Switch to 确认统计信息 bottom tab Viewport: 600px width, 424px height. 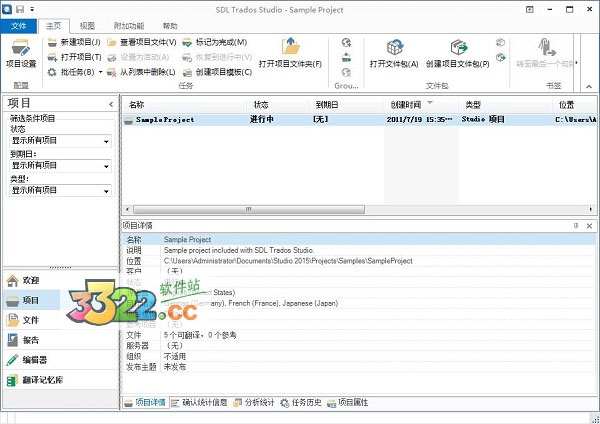pos(199,403)
